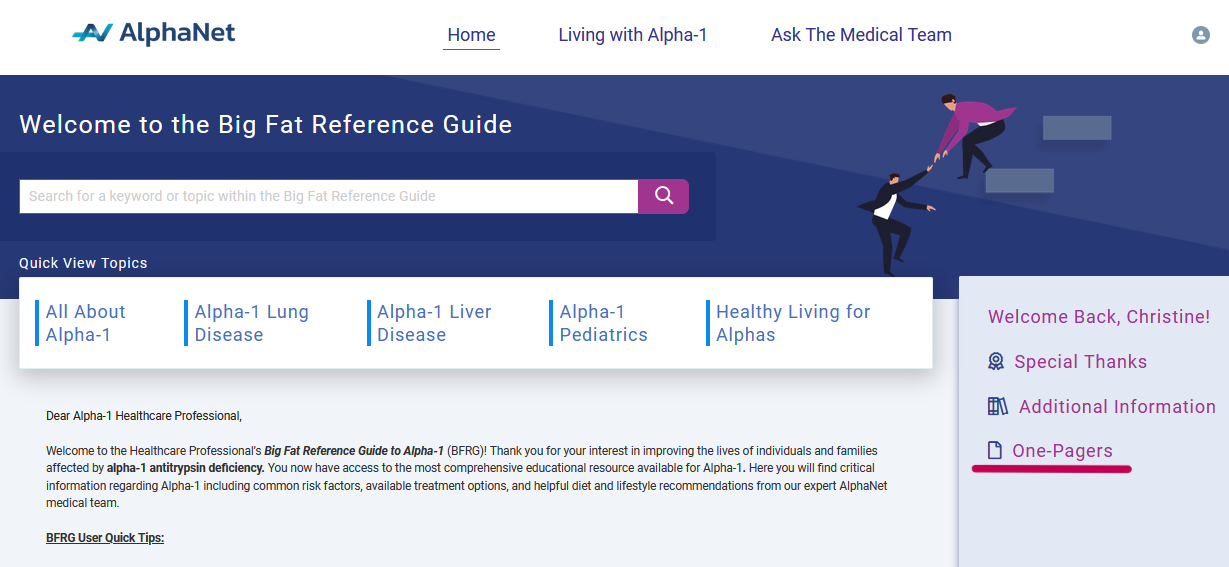
Task: Open Healthy Living for Alphas topic
Action: pos(793,323)
